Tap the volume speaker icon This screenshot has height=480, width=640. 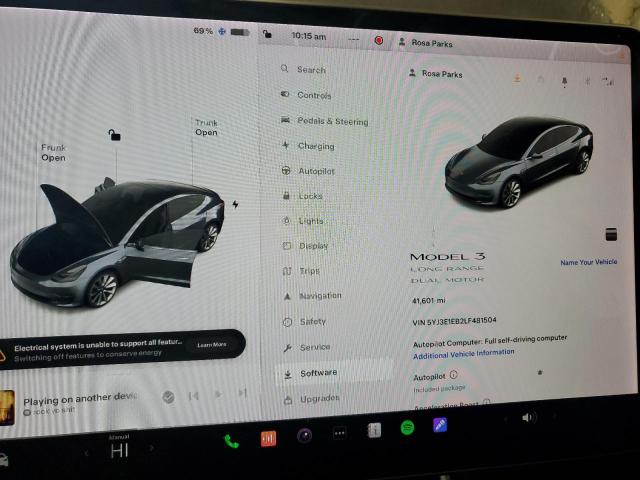pyautogui.click(x=529, y=418)
